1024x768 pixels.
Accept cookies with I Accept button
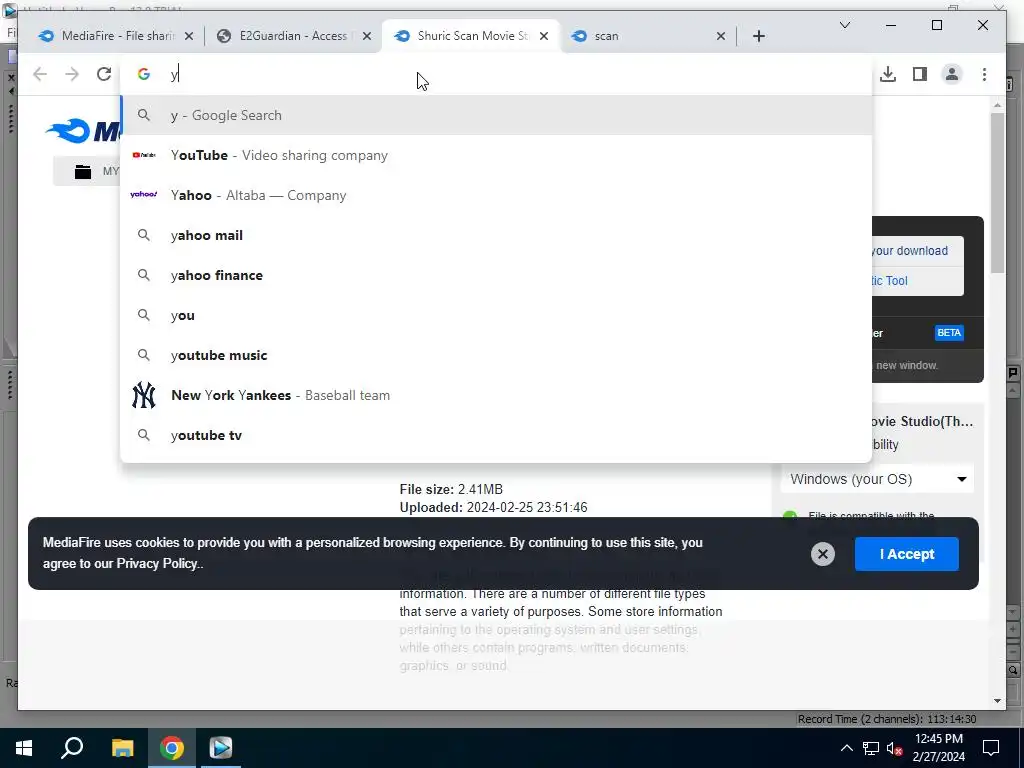906,554
